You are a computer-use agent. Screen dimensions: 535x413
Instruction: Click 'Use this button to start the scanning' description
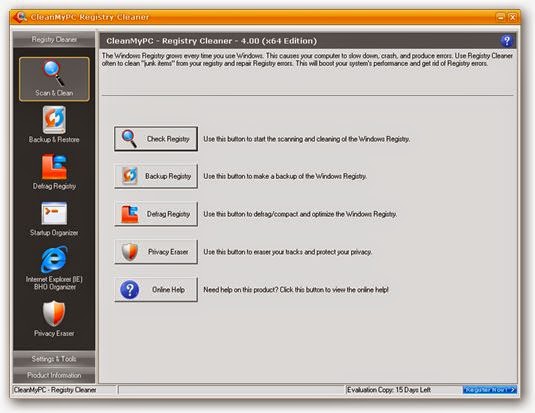point(306,139)
